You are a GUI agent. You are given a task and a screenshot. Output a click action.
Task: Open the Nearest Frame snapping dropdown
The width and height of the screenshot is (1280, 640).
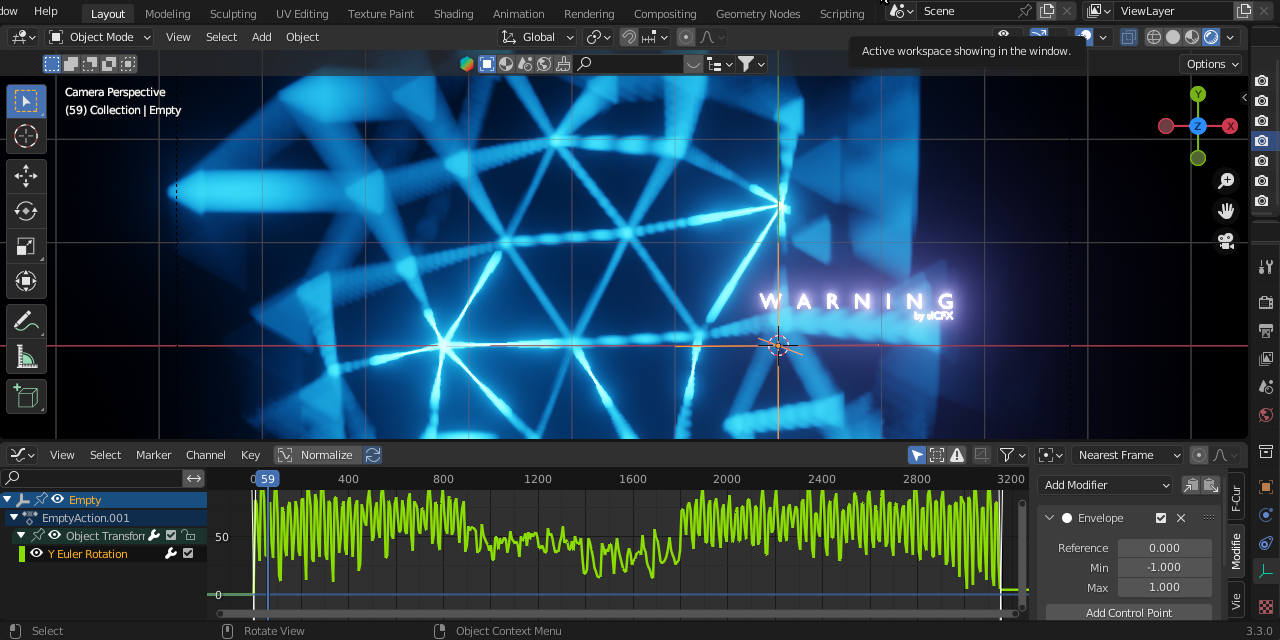click(1127, 455)
